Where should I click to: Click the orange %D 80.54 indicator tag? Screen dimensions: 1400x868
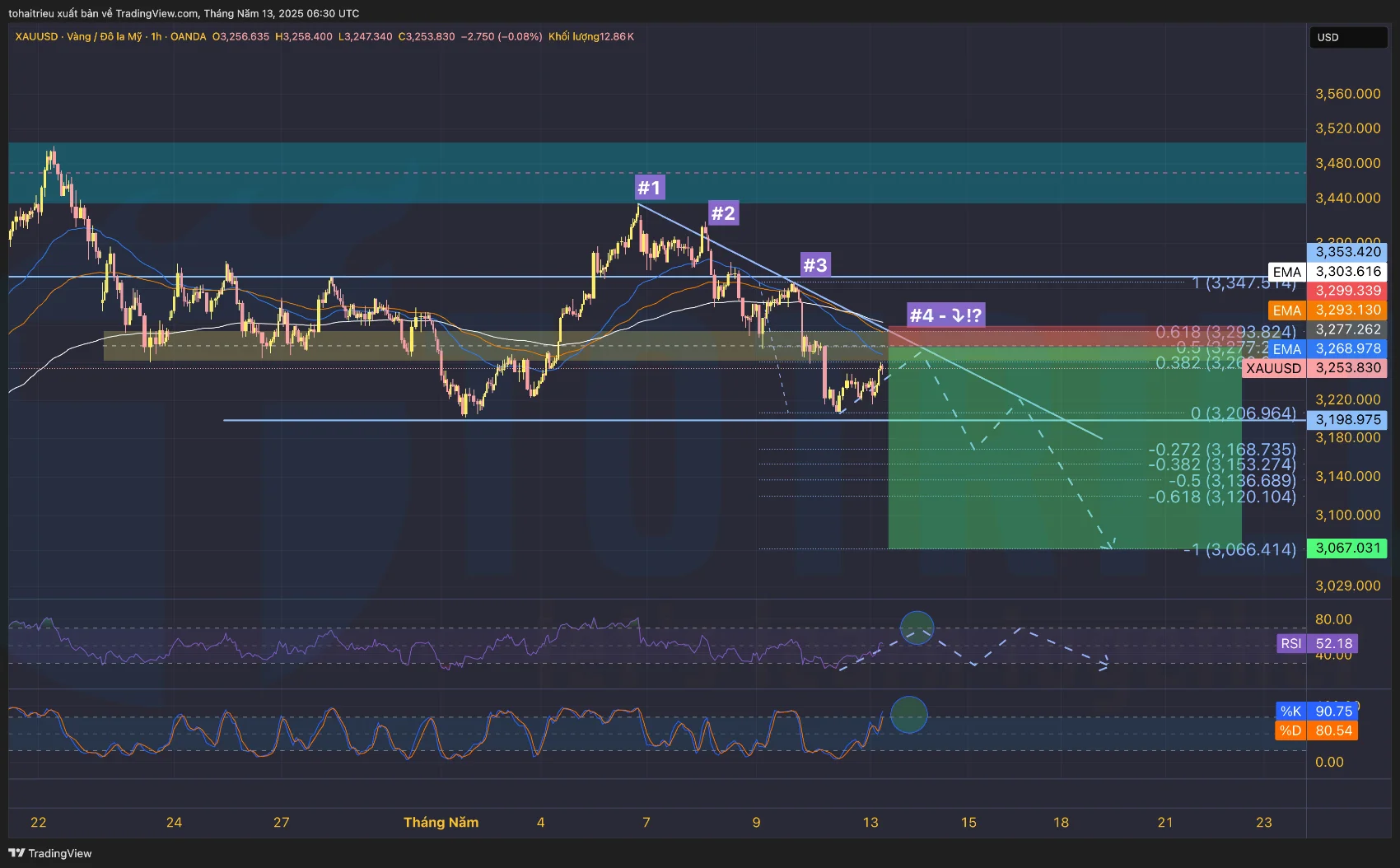click(x=1316, y=730)
